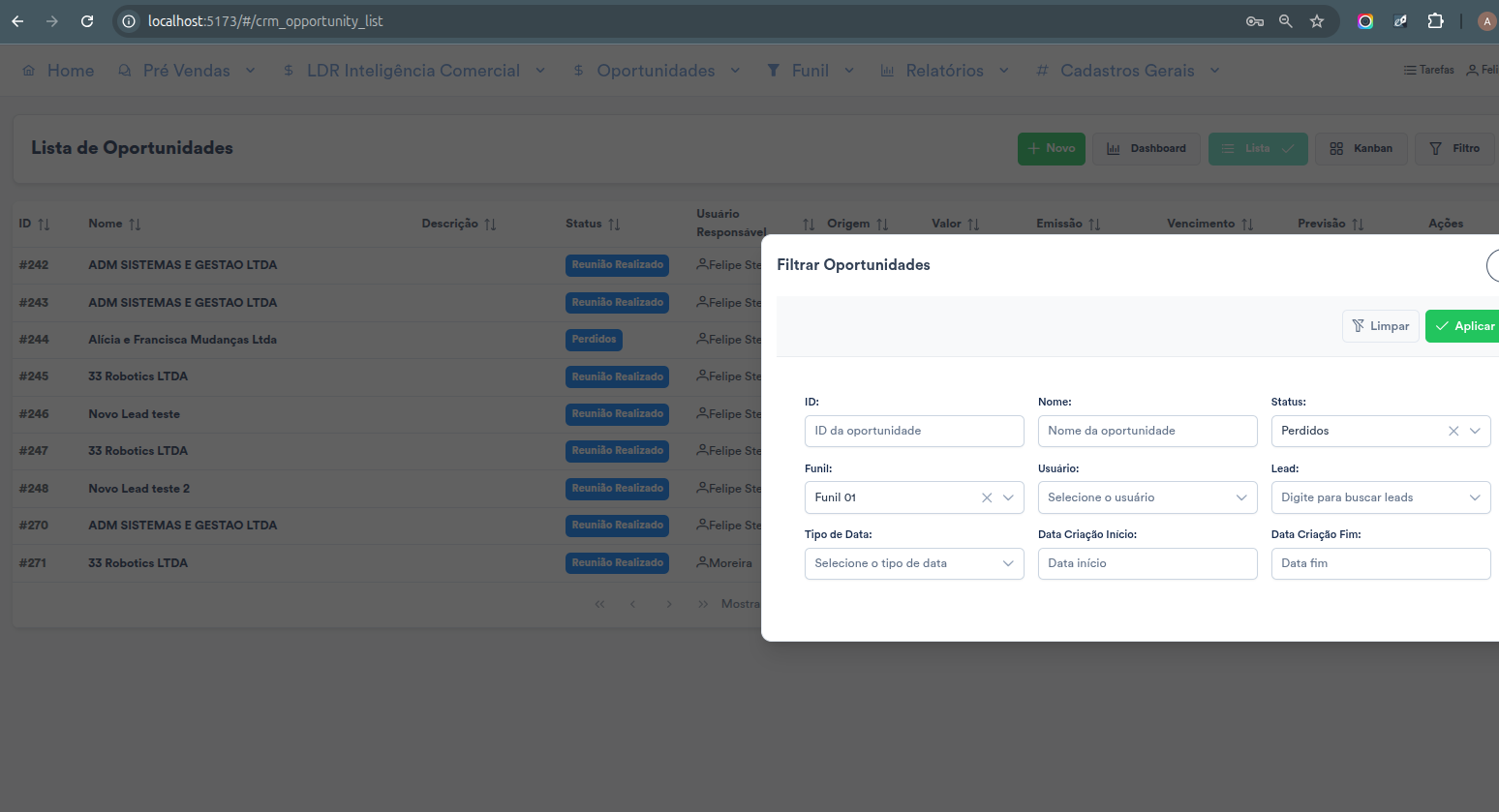
Task: Go to next page in pagination
Action: pyautogui.click(x=669, y=604)
